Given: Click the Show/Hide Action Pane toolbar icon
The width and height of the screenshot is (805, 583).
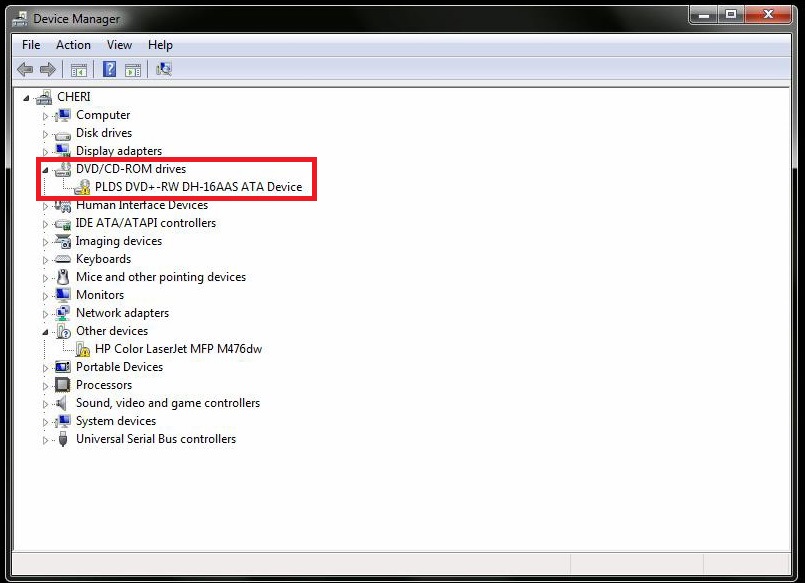Looking at the screenshot, I should point(133,70).
